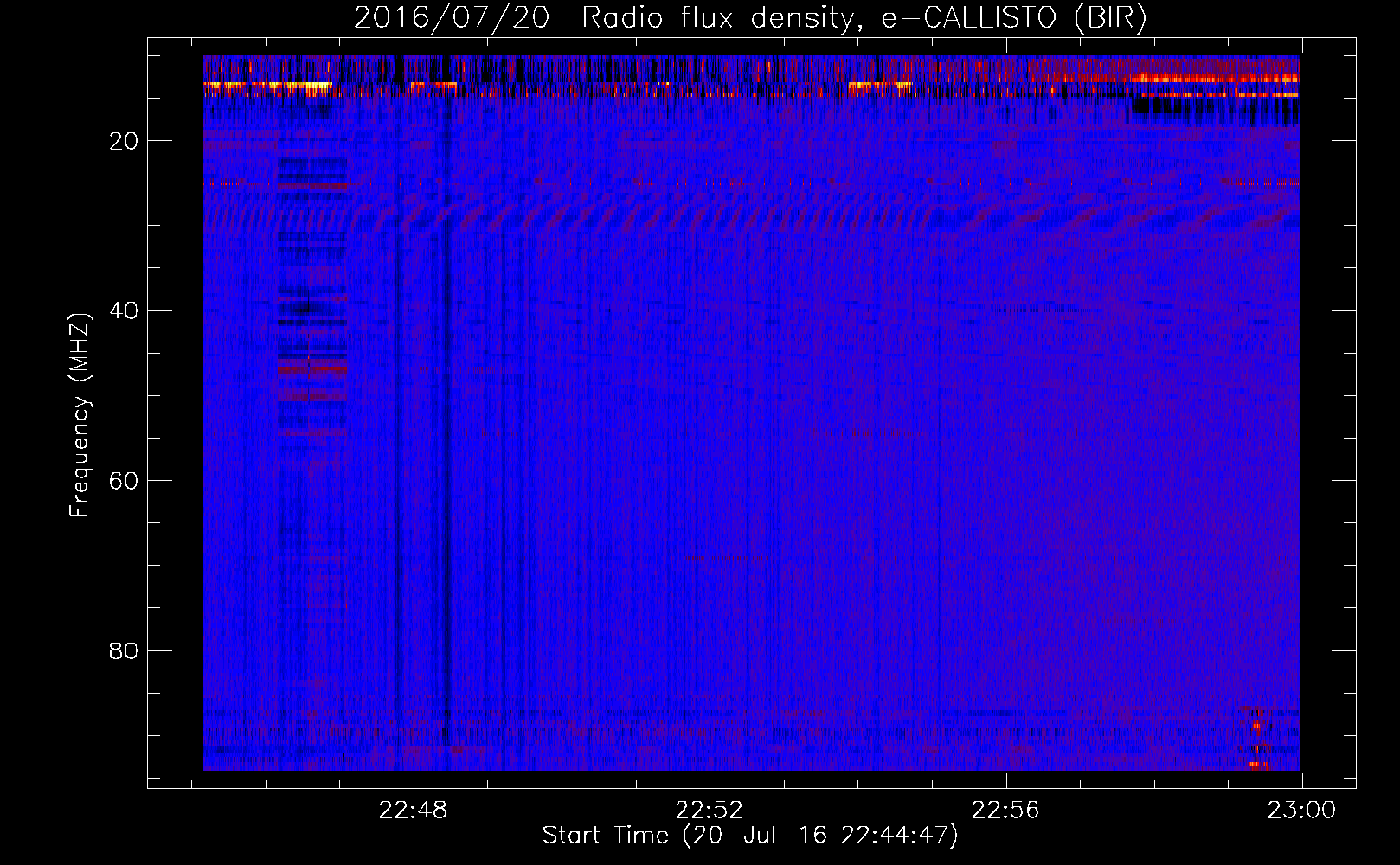Click the 60 MHz frequency tick label
Image resolution: width=1400 pixels, height=865 pixels.
[125, 481]
